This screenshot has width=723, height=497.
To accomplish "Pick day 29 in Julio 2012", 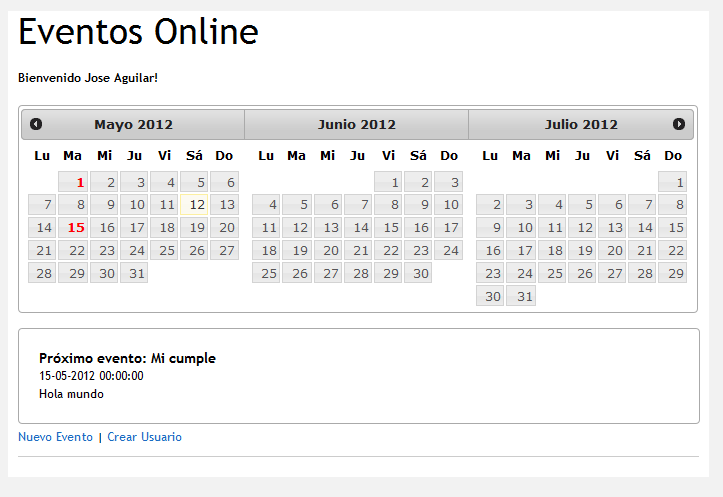I will pyautogui.click(x=672, y=273).
